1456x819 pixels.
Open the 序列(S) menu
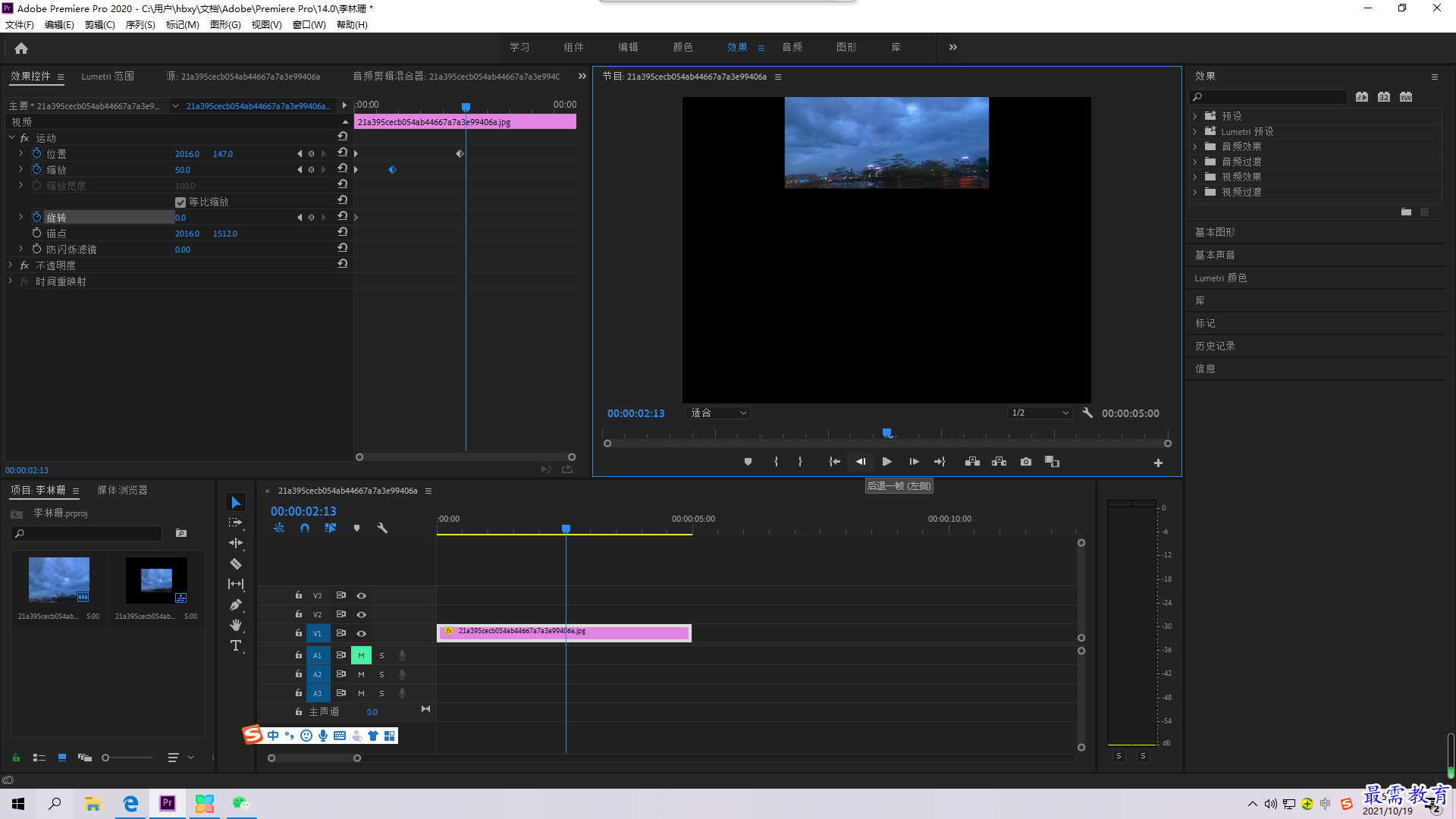140,25
